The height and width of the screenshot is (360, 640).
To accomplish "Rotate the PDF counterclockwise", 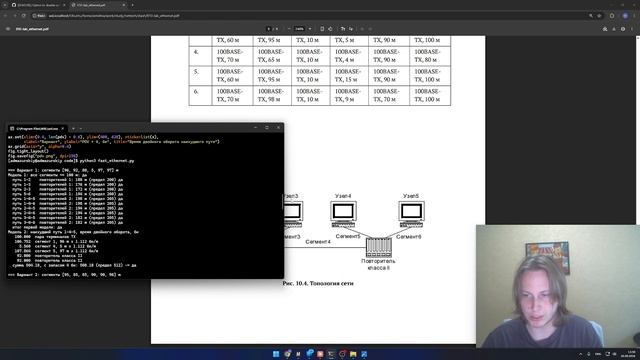I will [330, 29].
